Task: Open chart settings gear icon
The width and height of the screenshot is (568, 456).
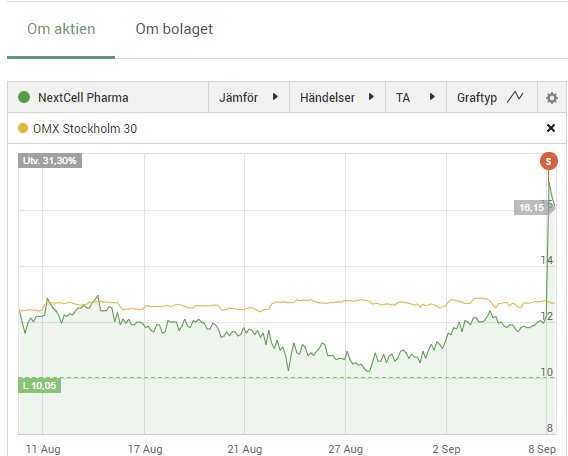Action: [552, 97]
